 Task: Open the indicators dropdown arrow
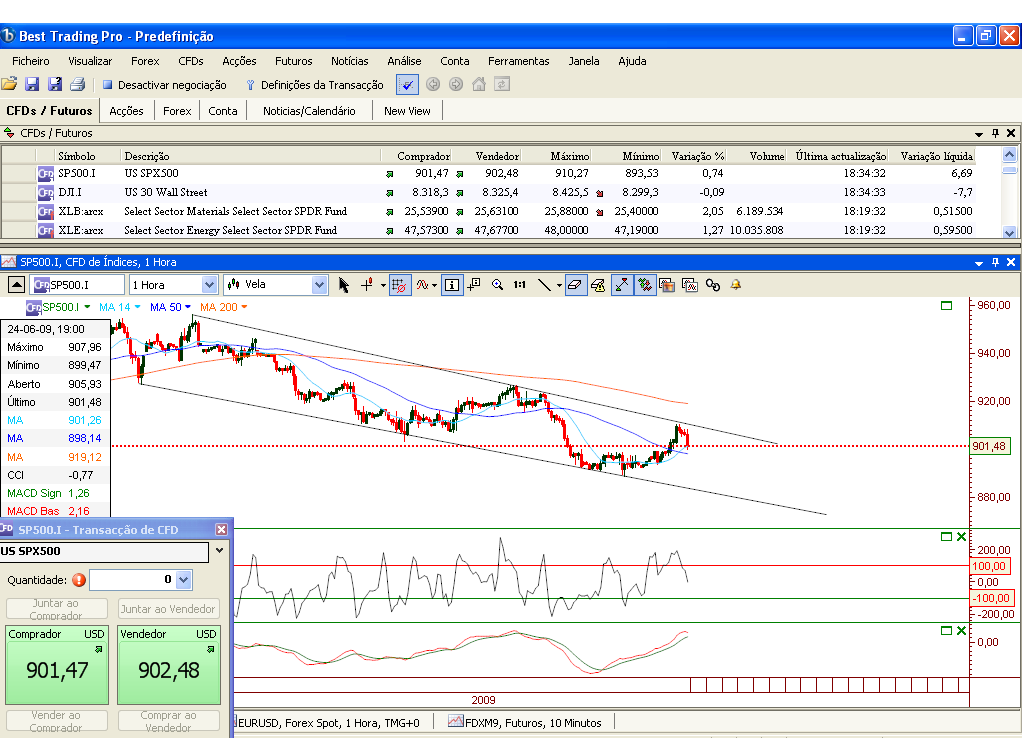pos(434,285)
